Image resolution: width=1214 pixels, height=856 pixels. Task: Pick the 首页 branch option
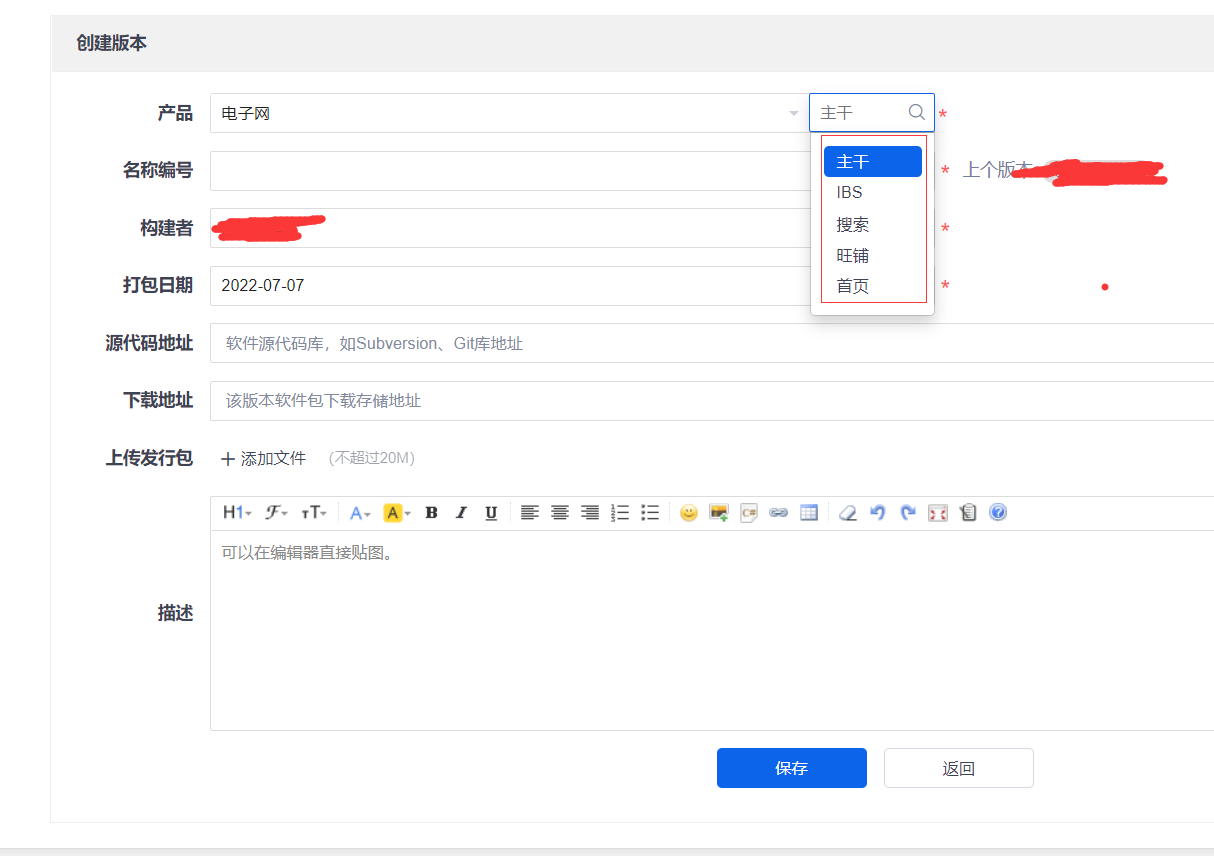[x=853, y=286]
